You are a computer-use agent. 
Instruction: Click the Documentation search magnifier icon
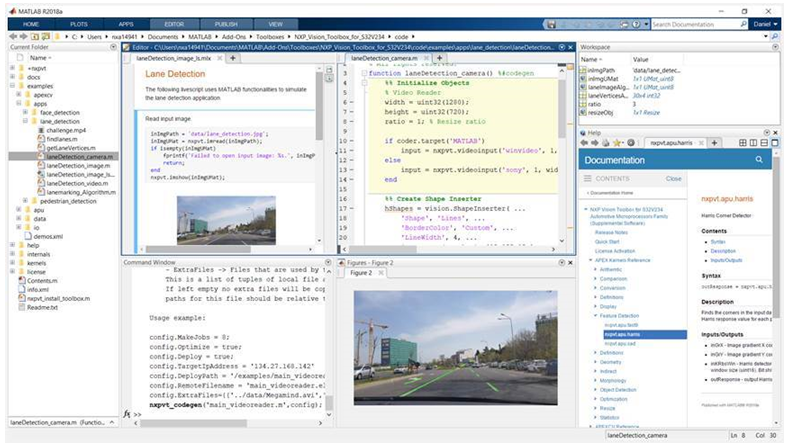759,160
